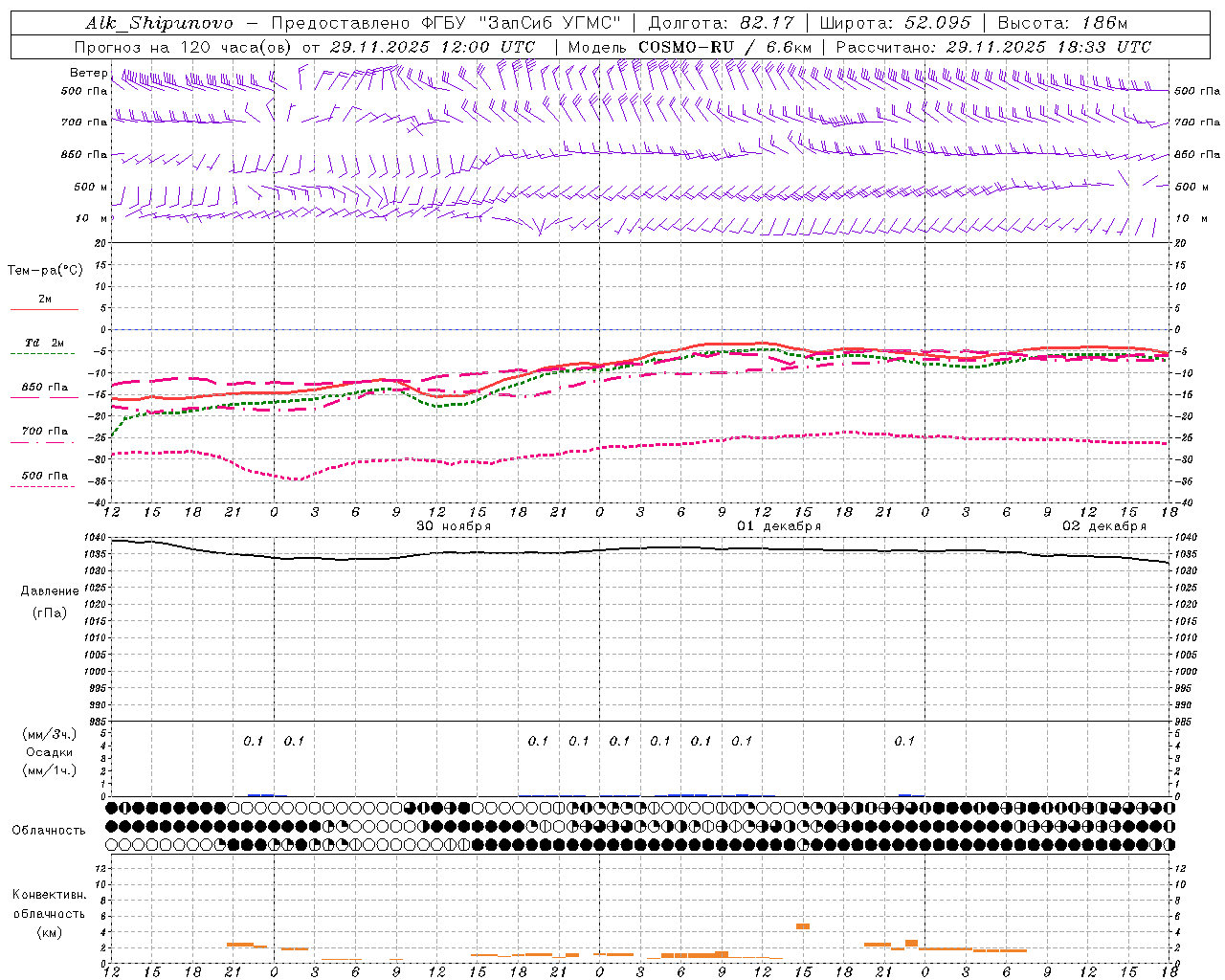Click the (мм/3ч.) precipitation unit label
The height and width of the screenshot is (980, 1225).
tap(50, 734)
